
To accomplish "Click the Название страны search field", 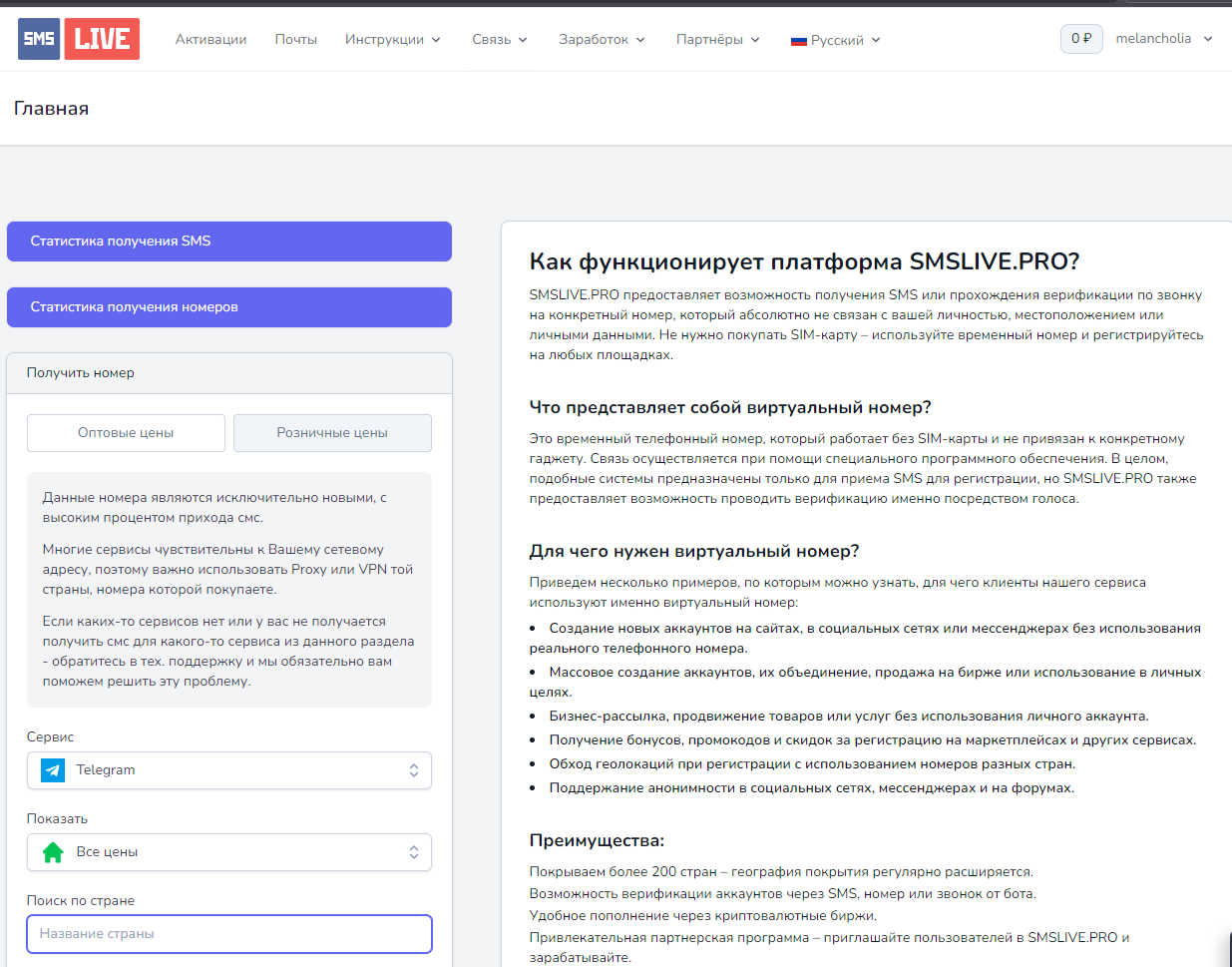I will click(x=229, y=934).
